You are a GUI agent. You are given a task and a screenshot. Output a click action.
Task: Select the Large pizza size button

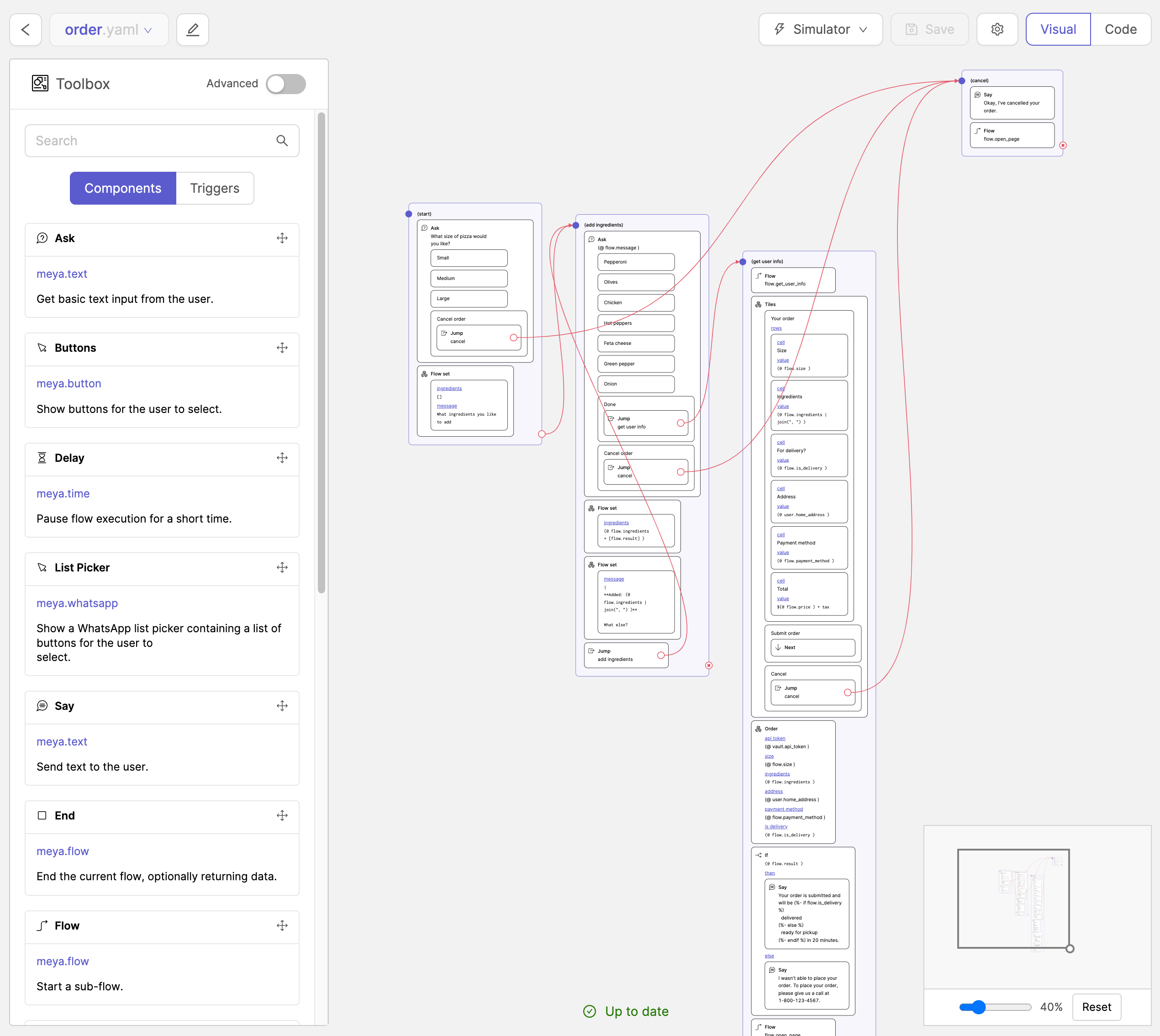click(x=469, y=298)
